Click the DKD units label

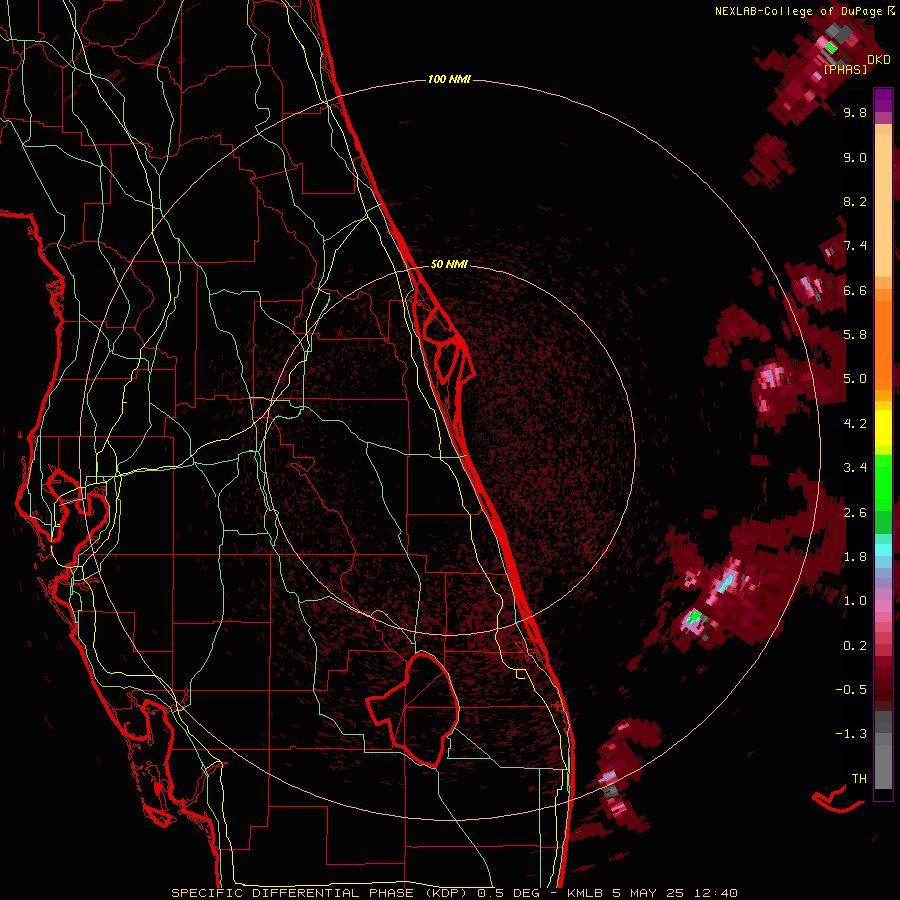(879, 60)
